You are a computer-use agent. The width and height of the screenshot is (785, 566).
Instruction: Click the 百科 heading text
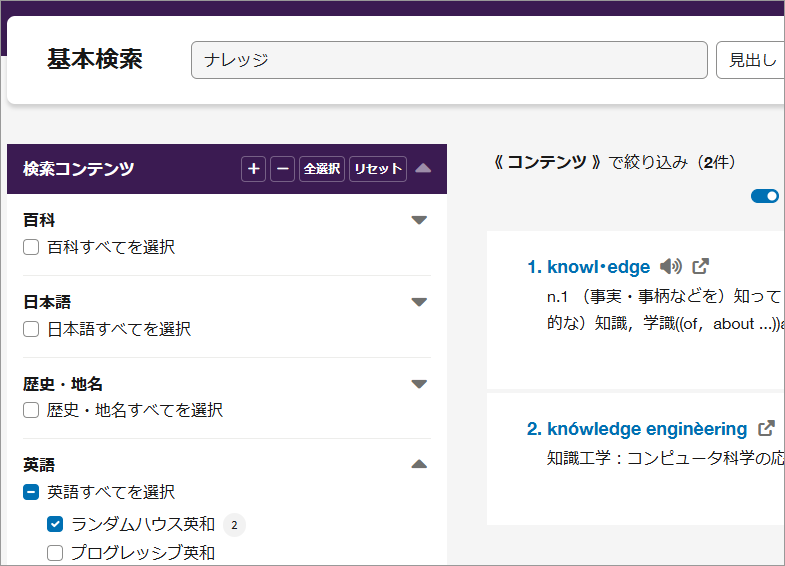click(x=39, y=220)
